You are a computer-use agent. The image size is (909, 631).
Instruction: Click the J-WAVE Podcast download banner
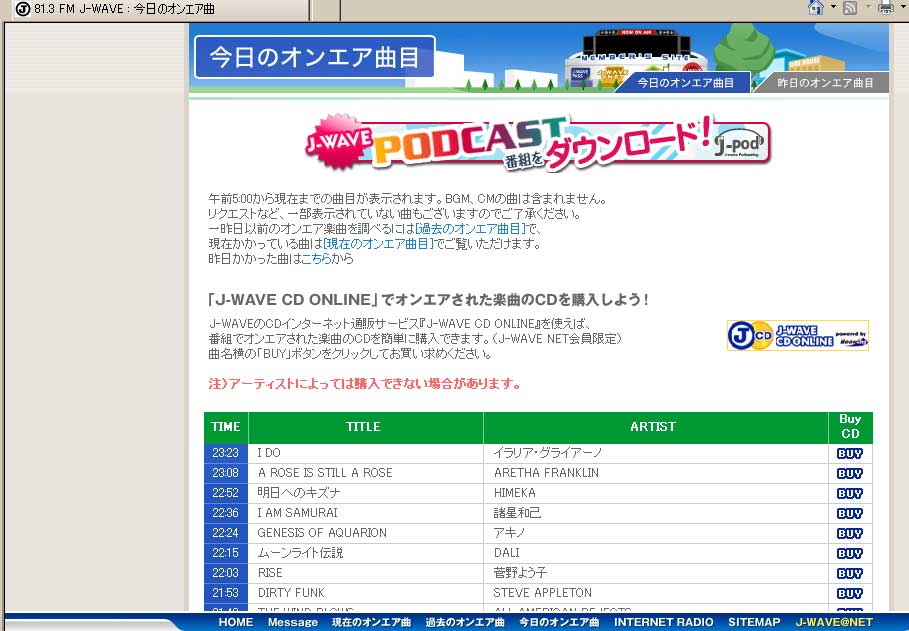(537, 142)
